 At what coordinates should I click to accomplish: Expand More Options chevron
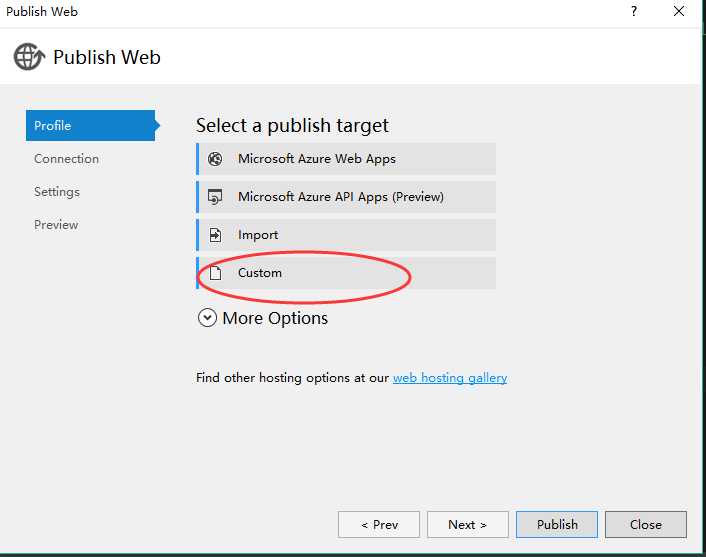[207, 318]
